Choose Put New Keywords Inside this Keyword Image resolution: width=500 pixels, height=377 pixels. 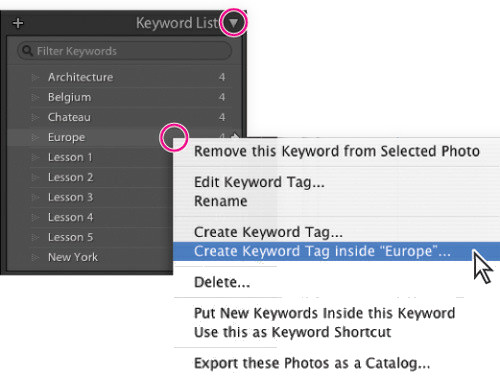[x=324, y=313]
